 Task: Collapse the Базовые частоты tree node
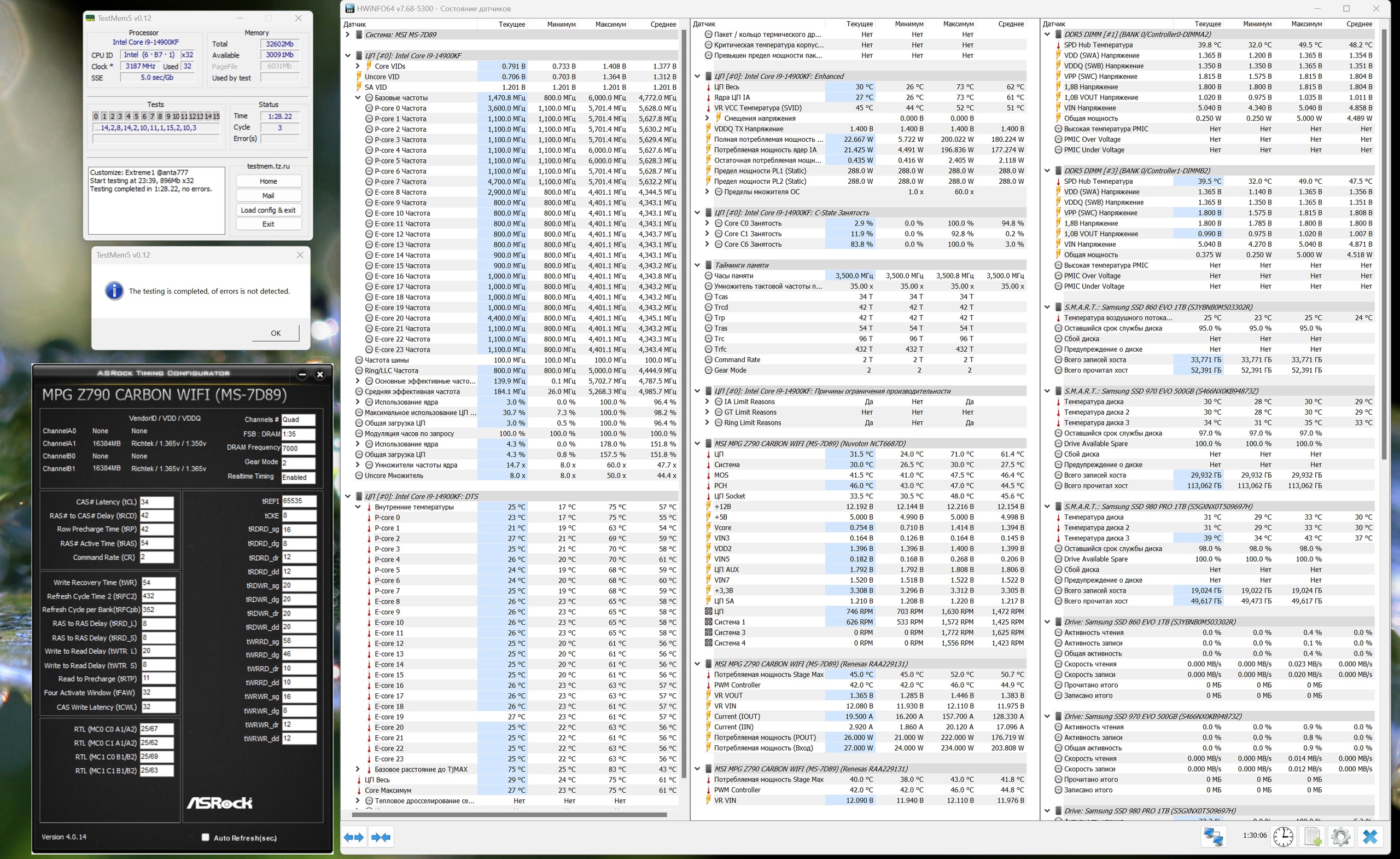[358, 98]
